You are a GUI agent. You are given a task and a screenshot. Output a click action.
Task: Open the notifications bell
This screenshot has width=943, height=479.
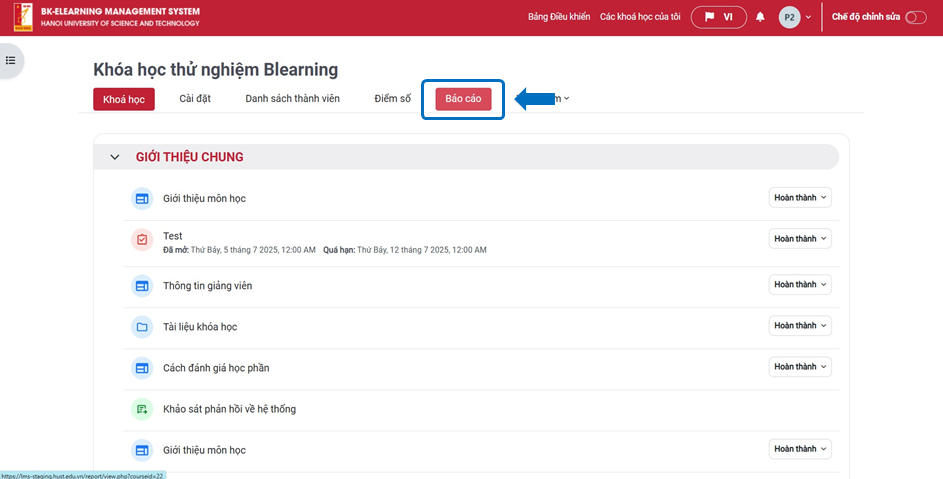pyautogui.click(x=760, y=17)
